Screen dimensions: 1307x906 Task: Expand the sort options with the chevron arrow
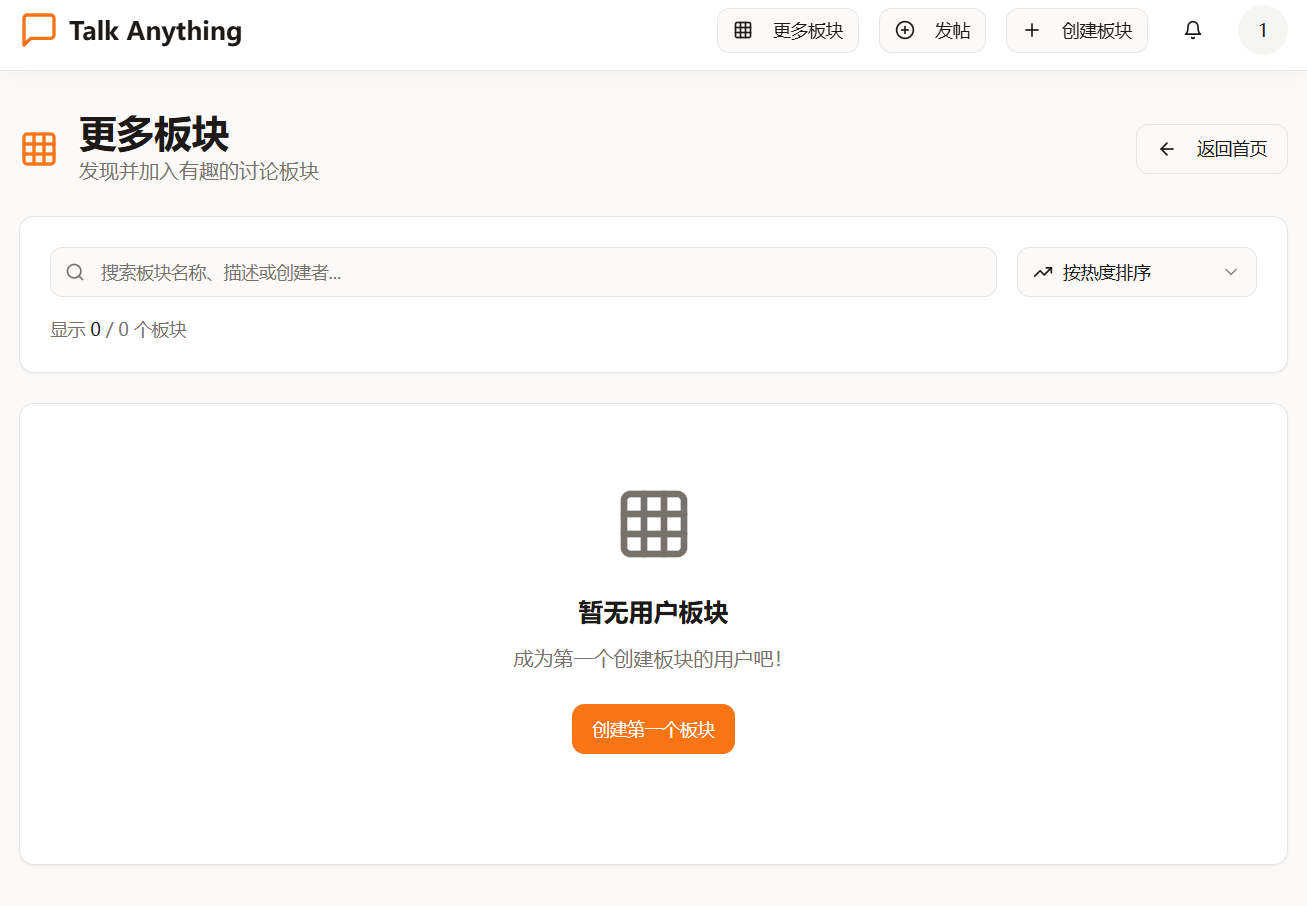click(x=1231, y=271)
